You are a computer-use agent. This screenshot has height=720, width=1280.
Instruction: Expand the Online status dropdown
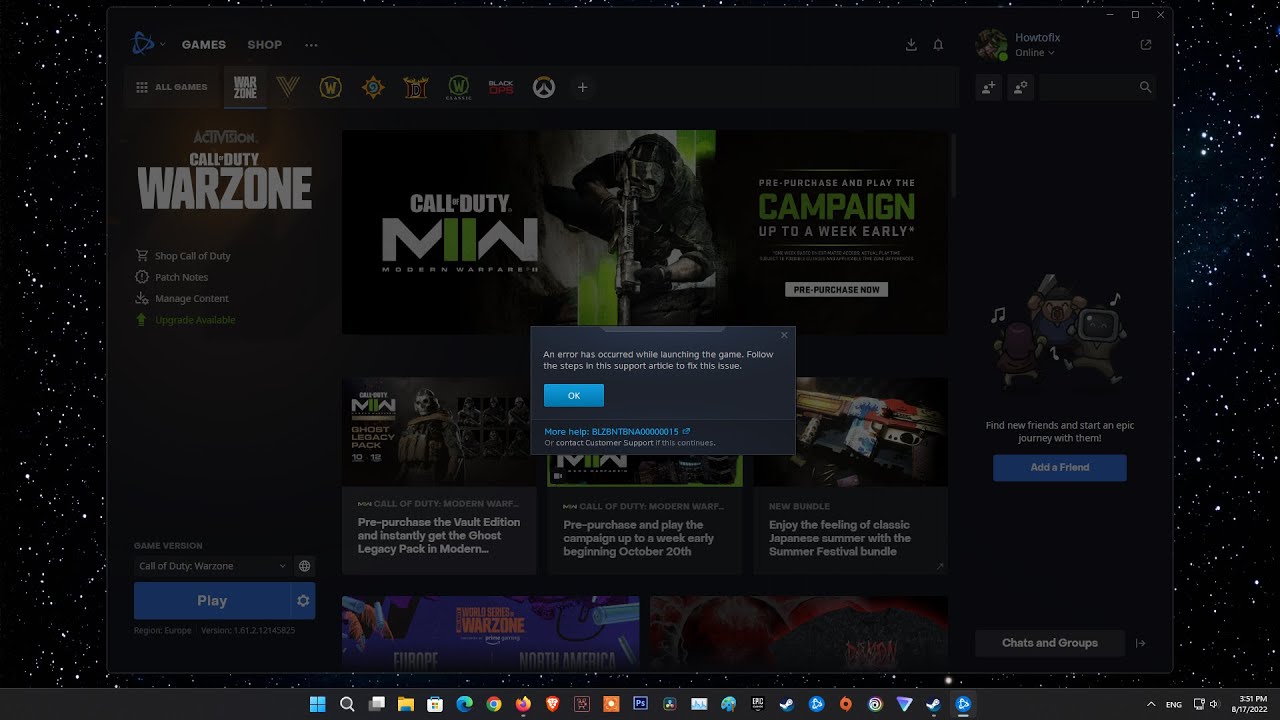1035,53
